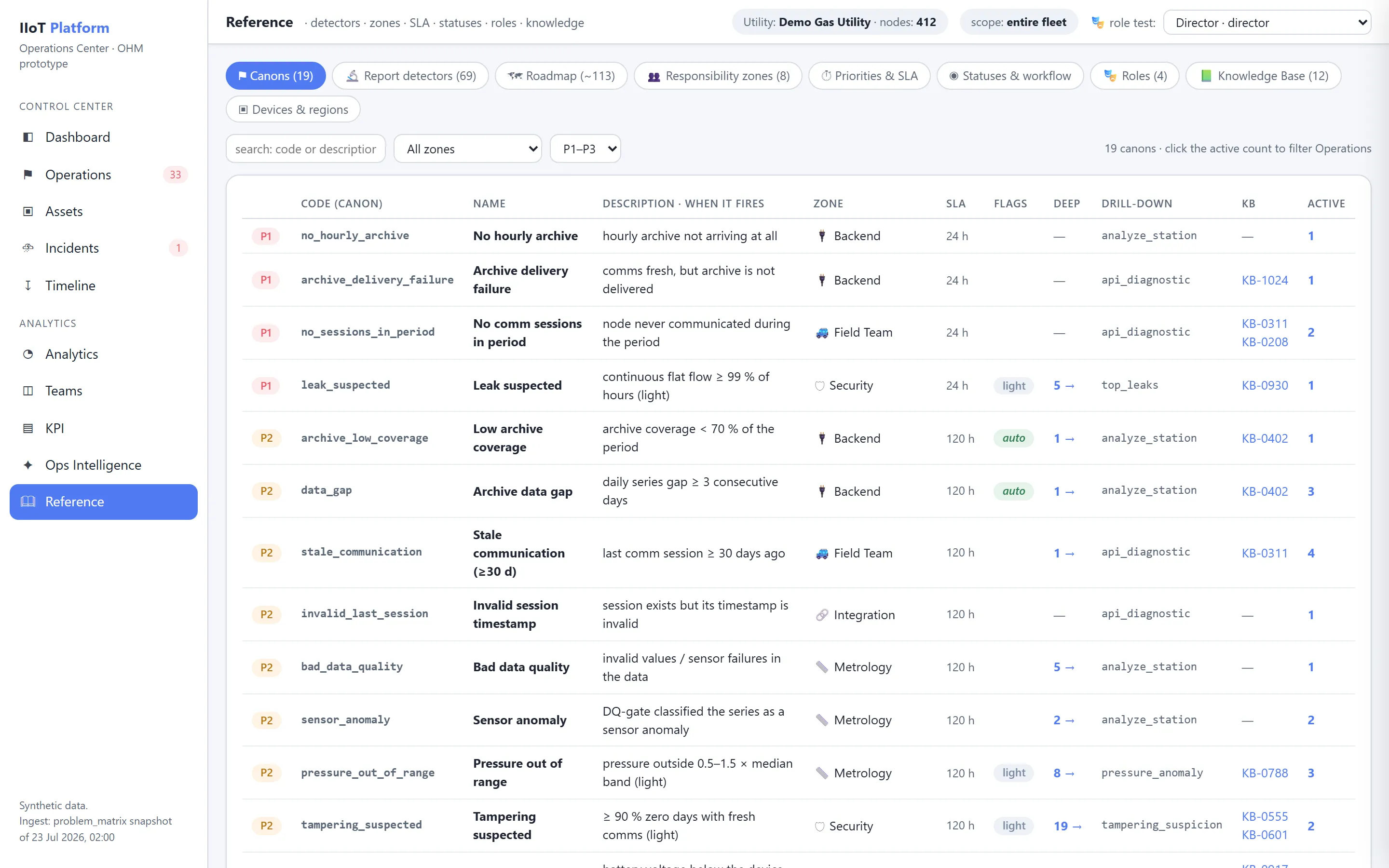Click the Ops Intelligence star icon
This screenshot has height=868, width=1389.
pyautogui.click(x=27, y=465)
